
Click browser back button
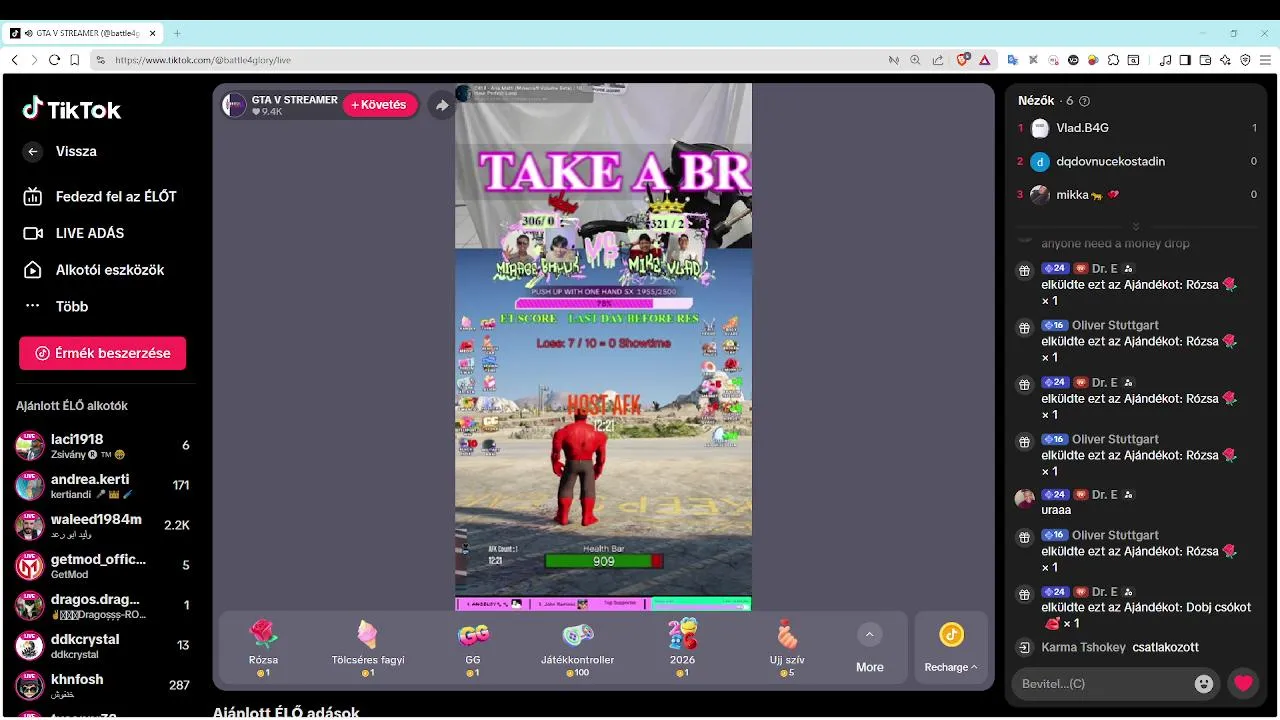pyautogui.click(x=14, y=60)
